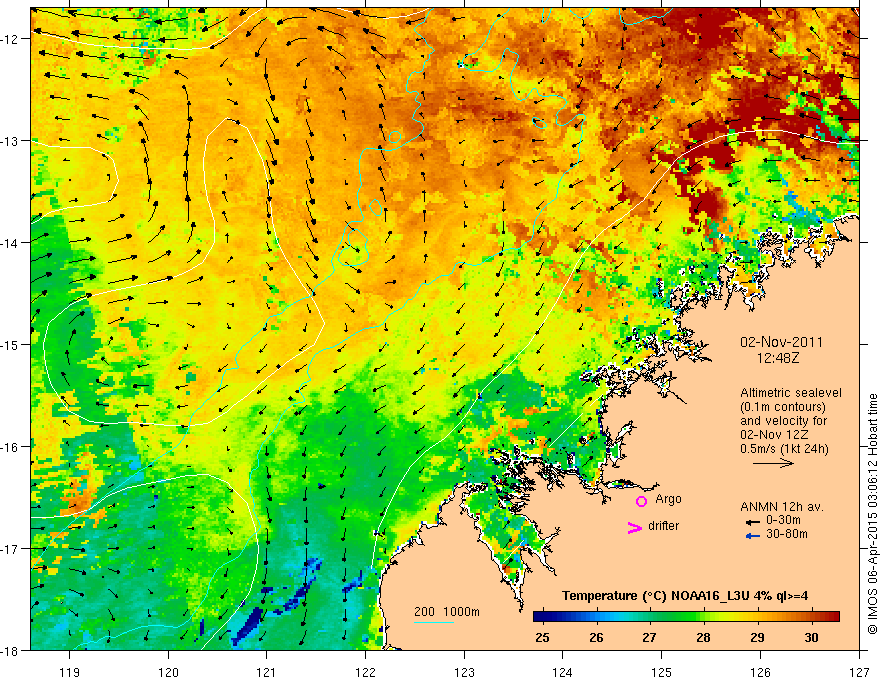
Task: Click the 'Altimetric sealevel' legend line
Action: point(791,393)
